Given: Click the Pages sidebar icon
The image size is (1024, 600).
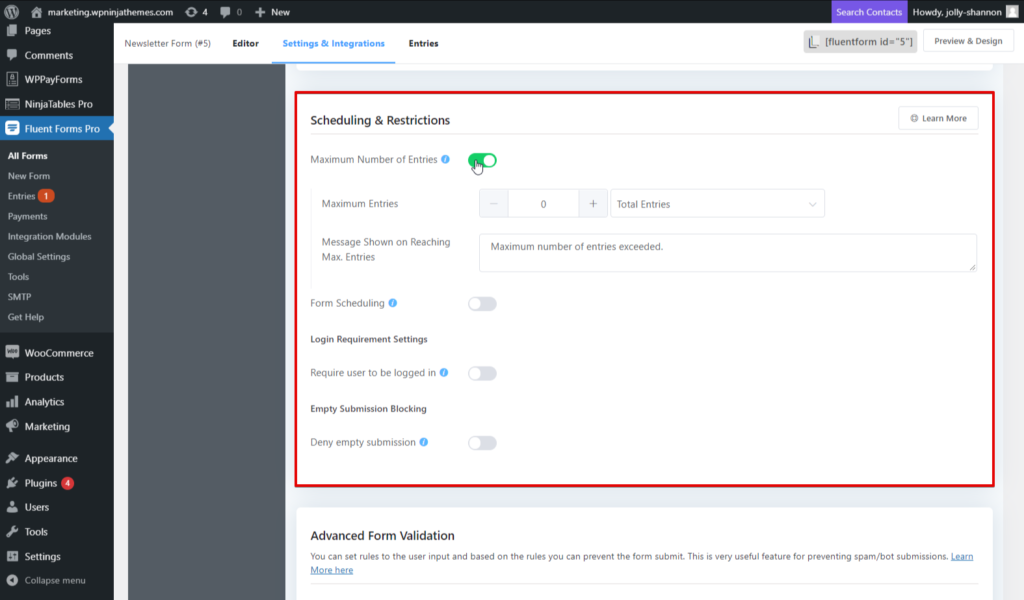Looking at the screenshot, I should (x=12, y=30).
